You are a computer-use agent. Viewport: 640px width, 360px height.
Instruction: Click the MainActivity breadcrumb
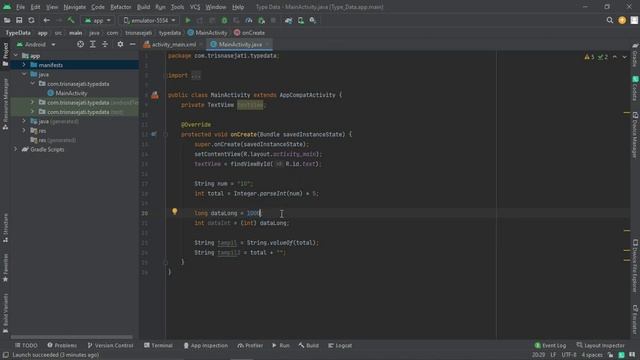pyautogui.click(x=207, y=33)
